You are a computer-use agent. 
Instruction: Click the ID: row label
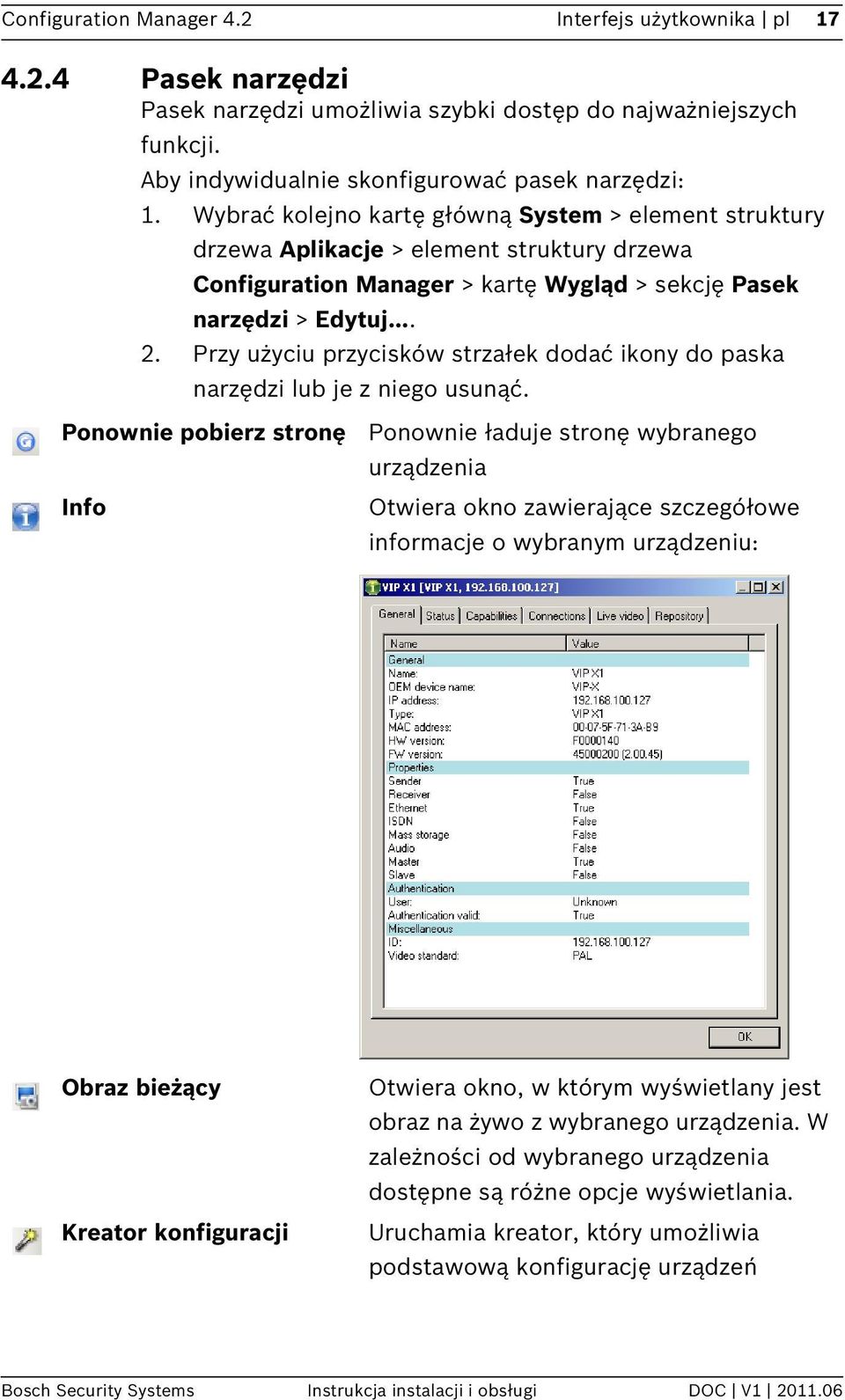click(x=395, y=942)
